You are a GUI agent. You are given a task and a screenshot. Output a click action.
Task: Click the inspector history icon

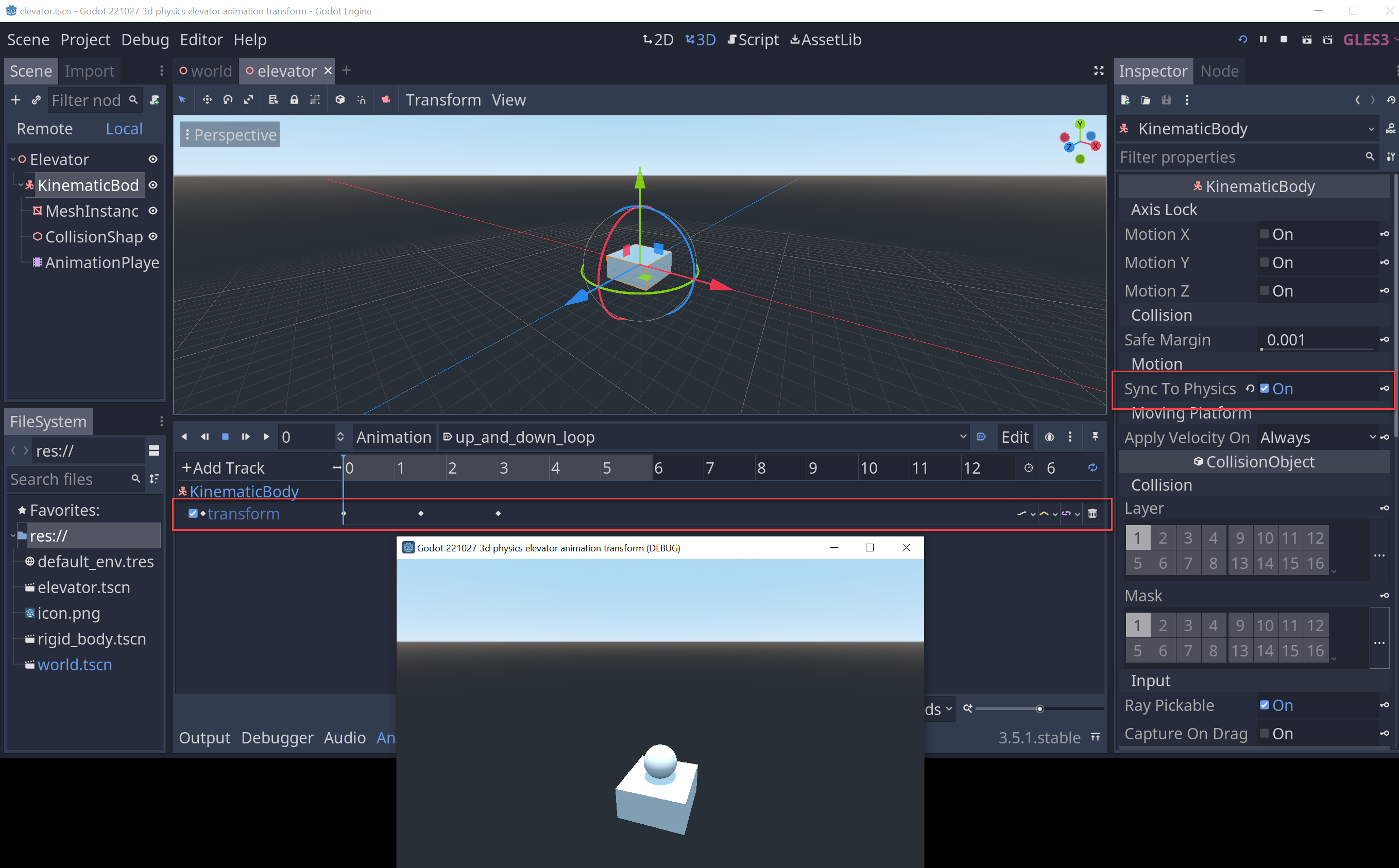coord(1390,100)
